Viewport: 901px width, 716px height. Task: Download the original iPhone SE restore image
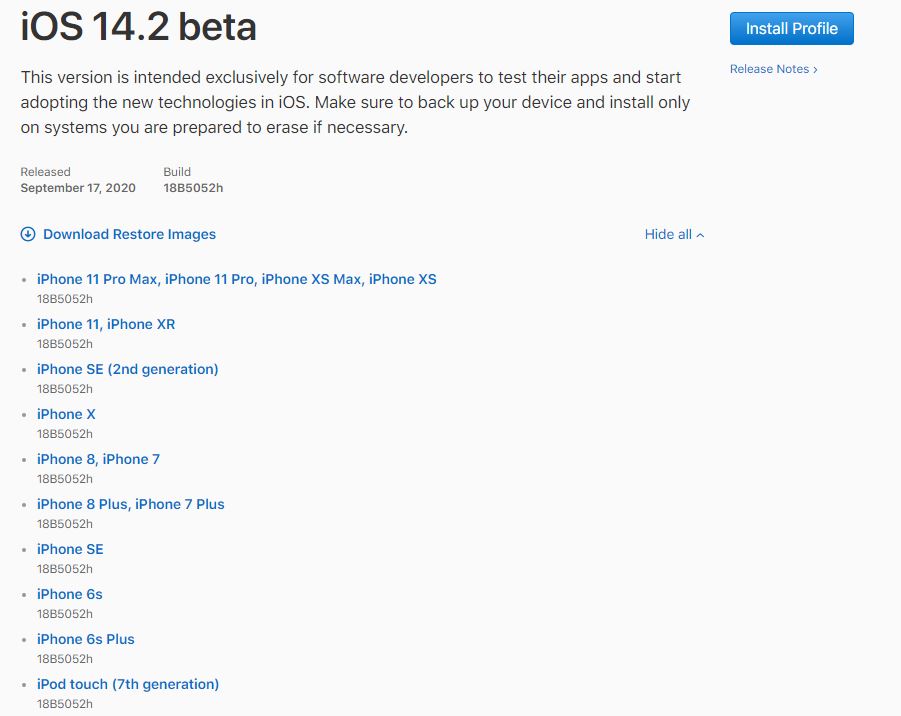pos(70,549)
